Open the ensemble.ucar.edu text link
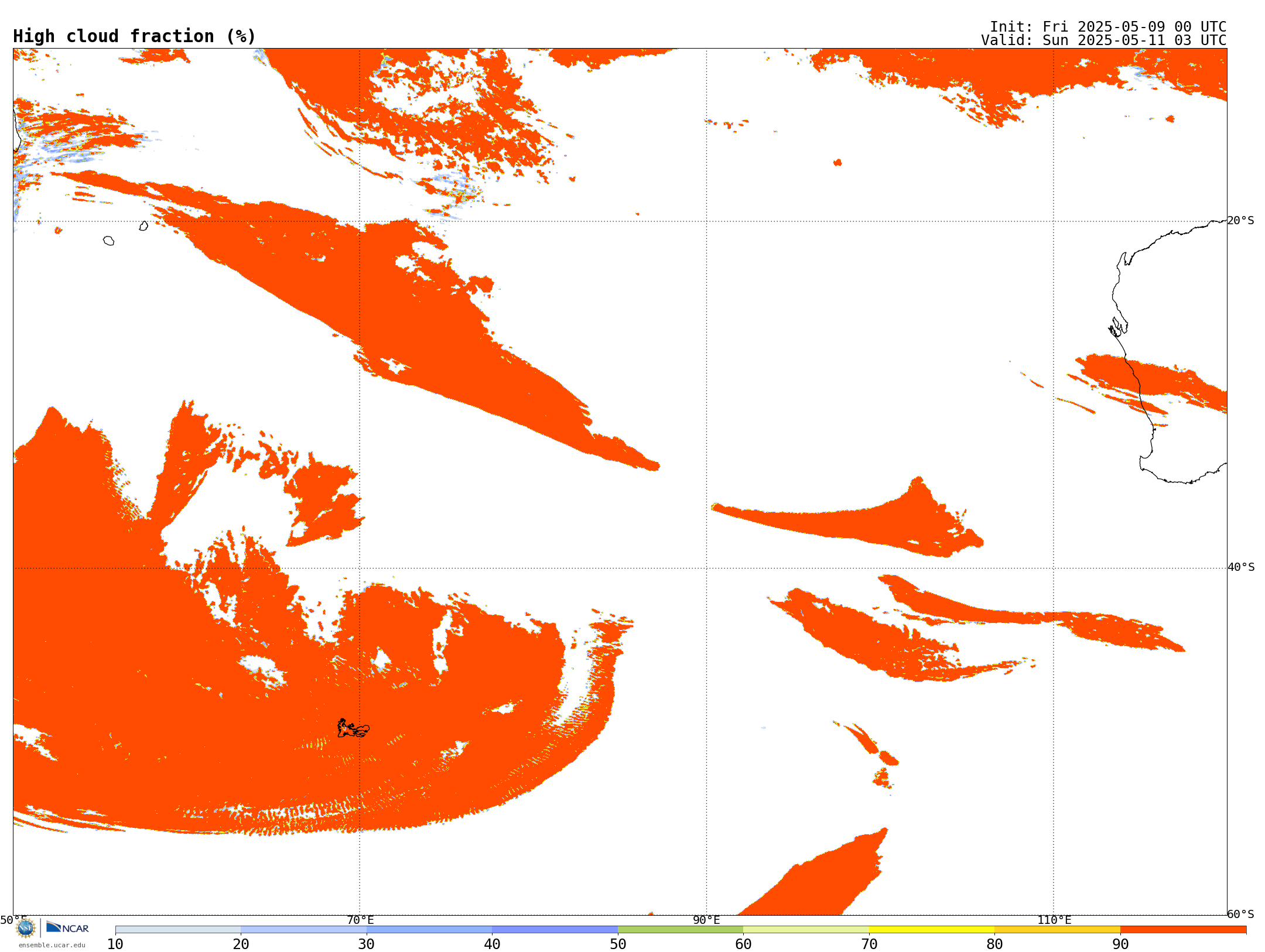 (52, 945)
